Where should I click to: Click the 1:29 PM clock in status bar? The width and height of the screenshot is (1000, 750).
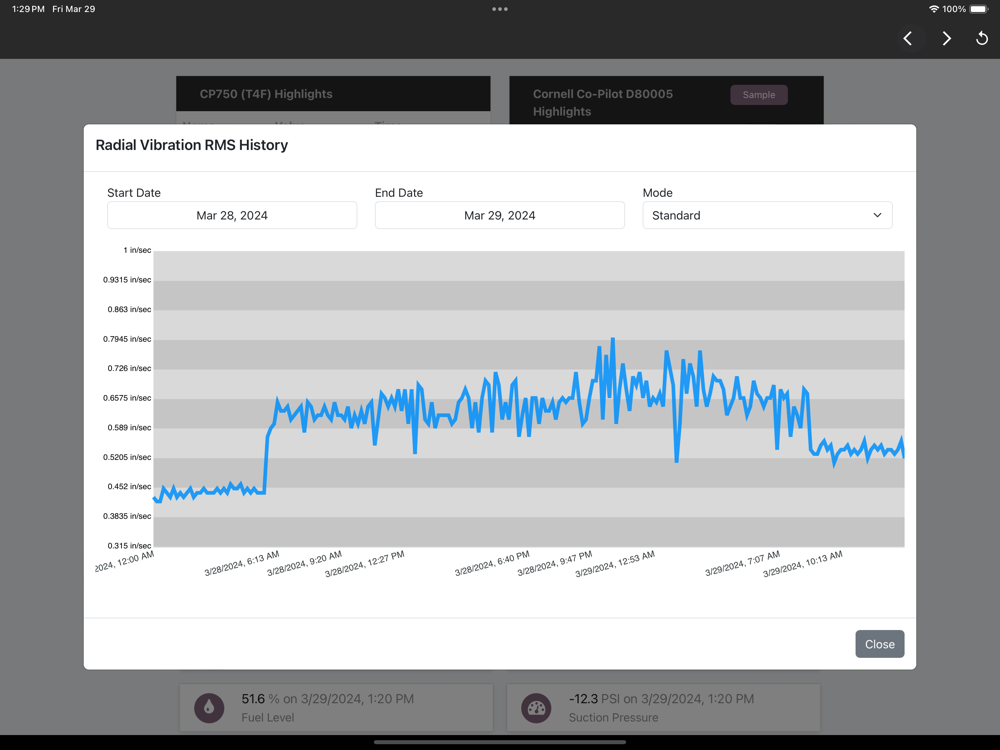28,9
